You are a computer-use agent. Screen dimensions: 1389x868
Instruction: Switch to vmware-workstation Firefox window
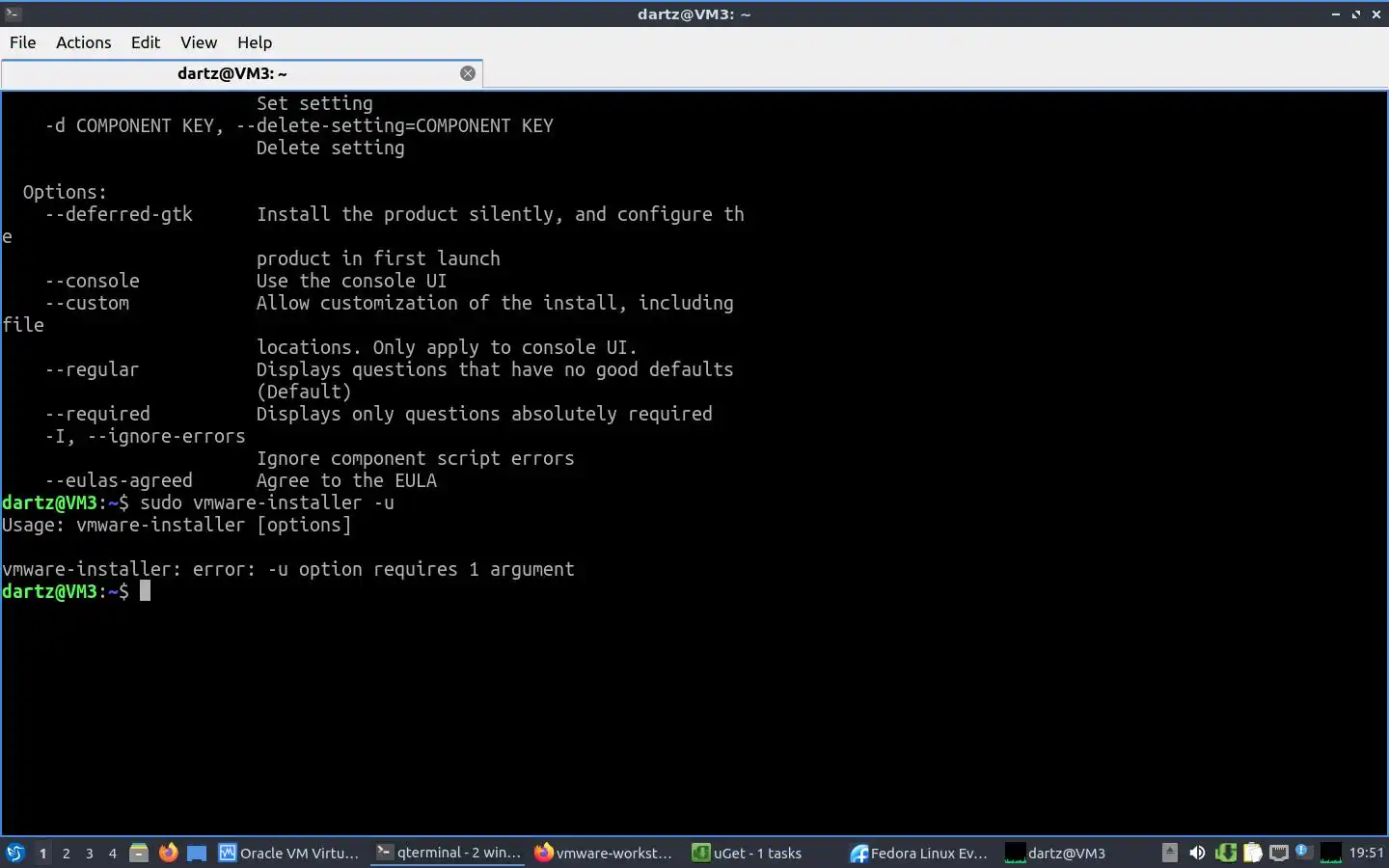tap(604, 853)
